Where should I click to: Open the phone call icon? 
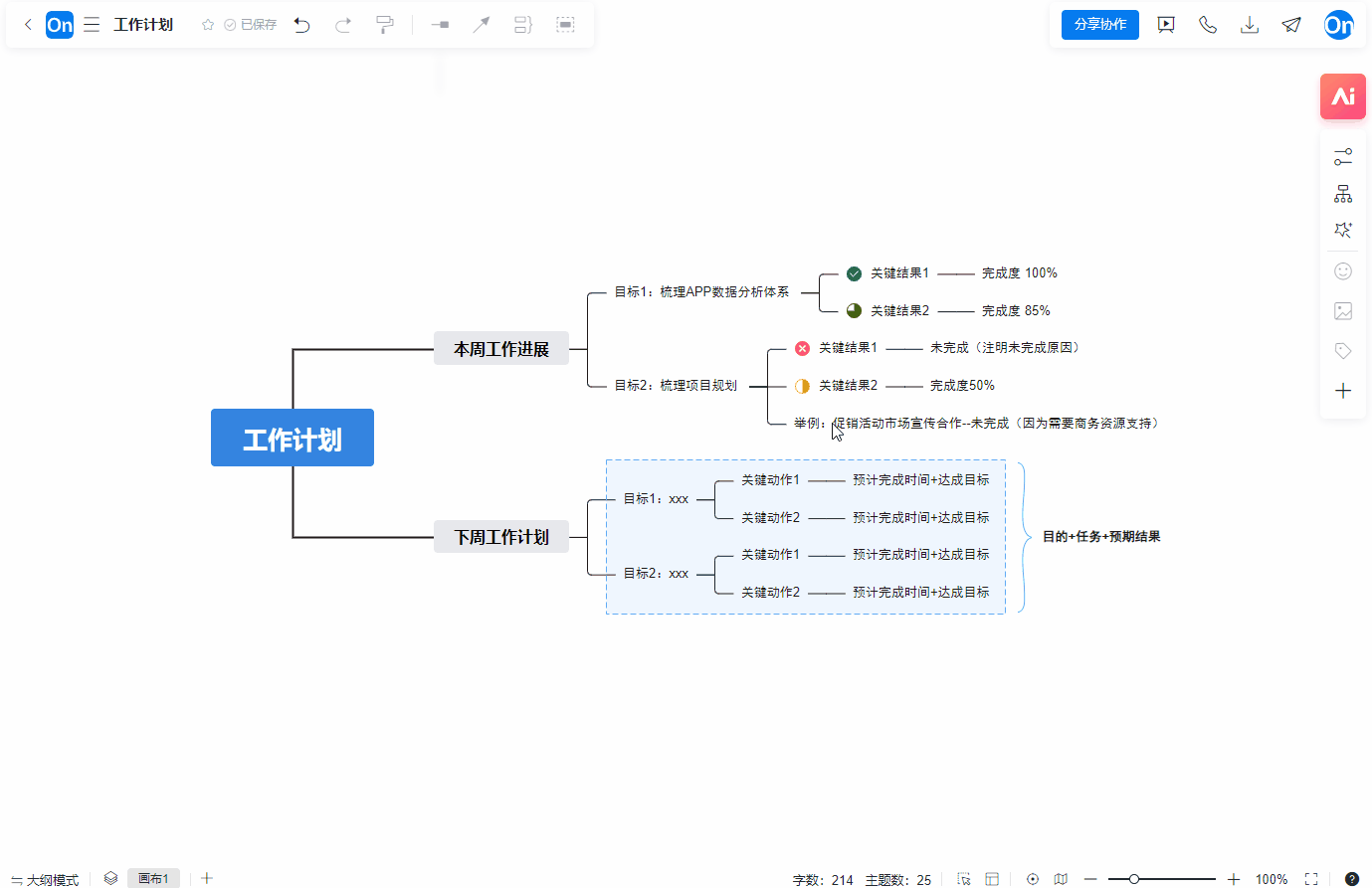click(1208, 25)
